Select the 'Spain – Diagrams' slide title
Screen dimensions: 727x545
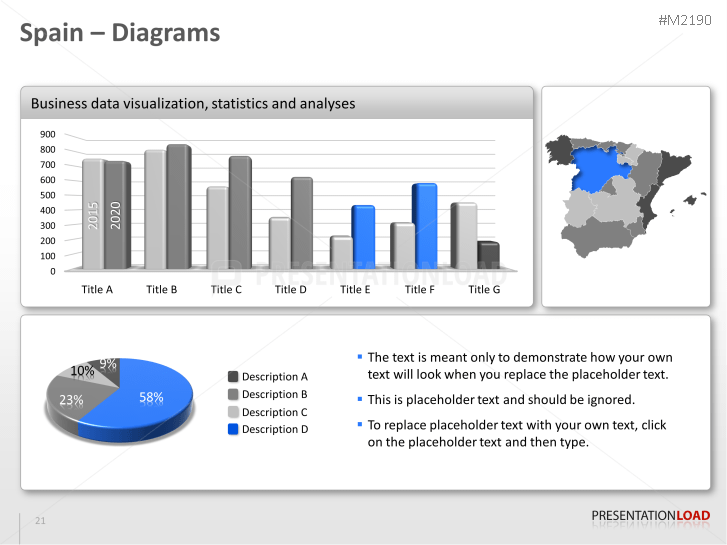[121, 33]
